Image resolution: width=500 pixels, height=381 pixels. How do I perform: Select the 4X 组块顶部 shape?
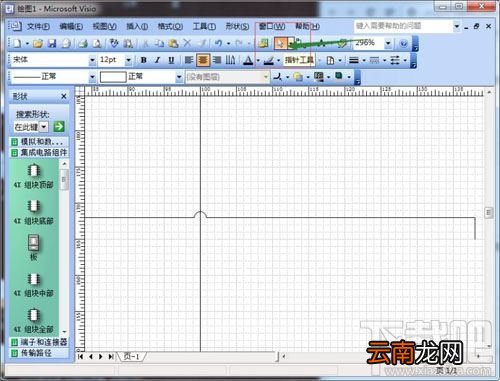pyautogui.click(x=33, y=177)
